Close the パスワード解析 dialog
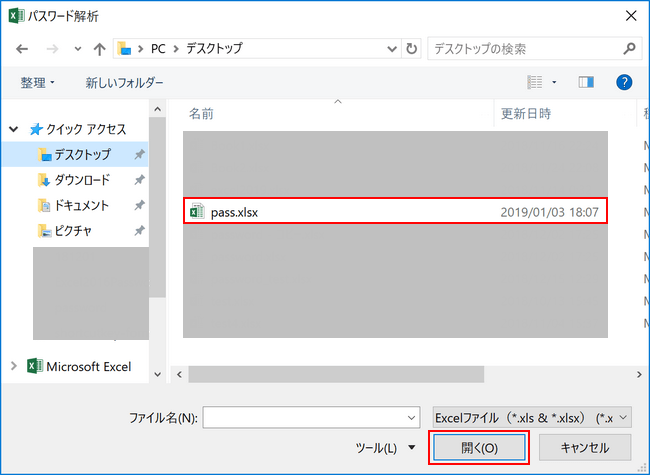 (631, 16)
